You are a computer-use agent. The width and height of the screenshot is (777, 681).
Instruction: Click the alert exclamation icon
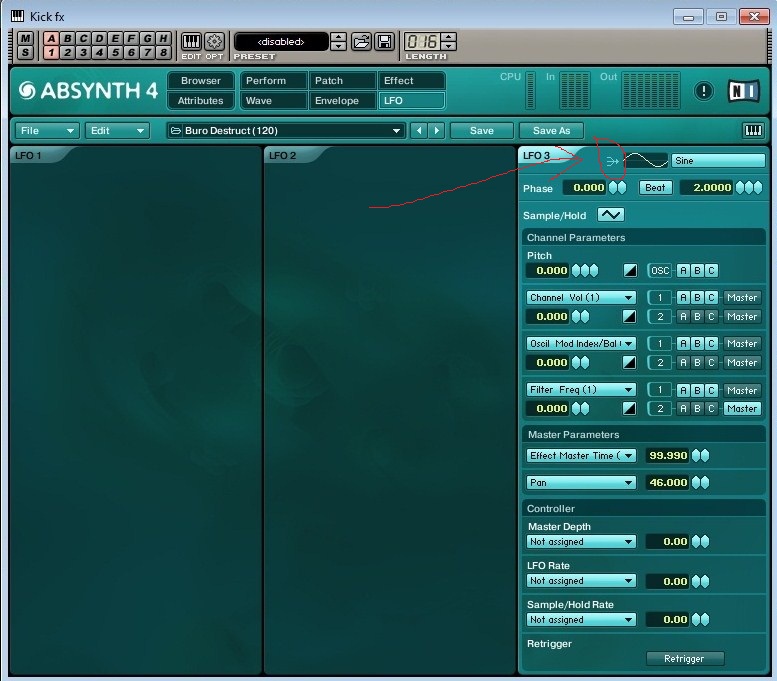point(704,91)
